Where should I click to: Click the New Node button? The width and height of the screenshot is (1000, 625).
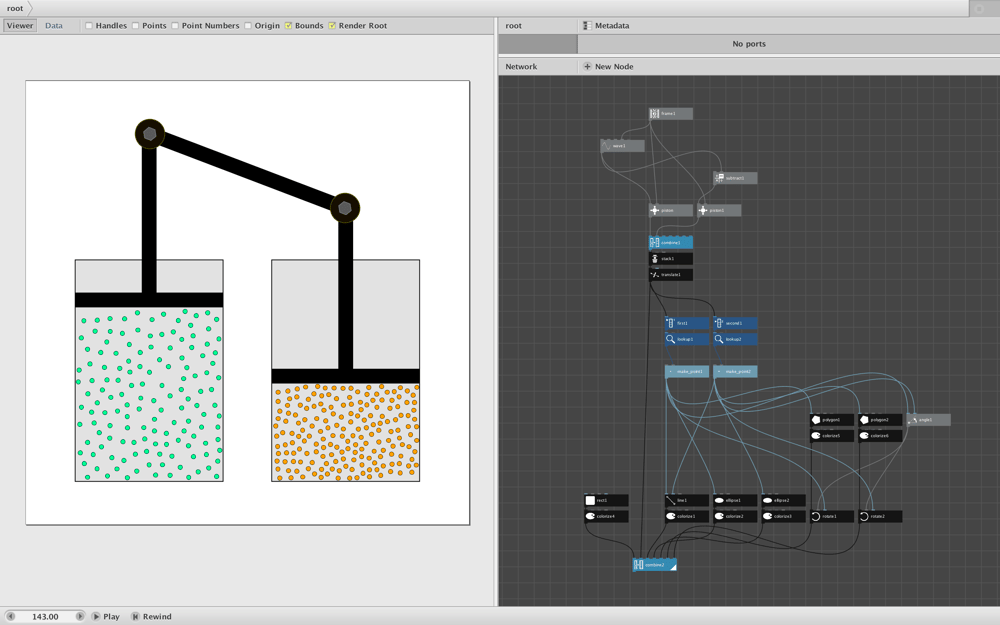(608, 66)
